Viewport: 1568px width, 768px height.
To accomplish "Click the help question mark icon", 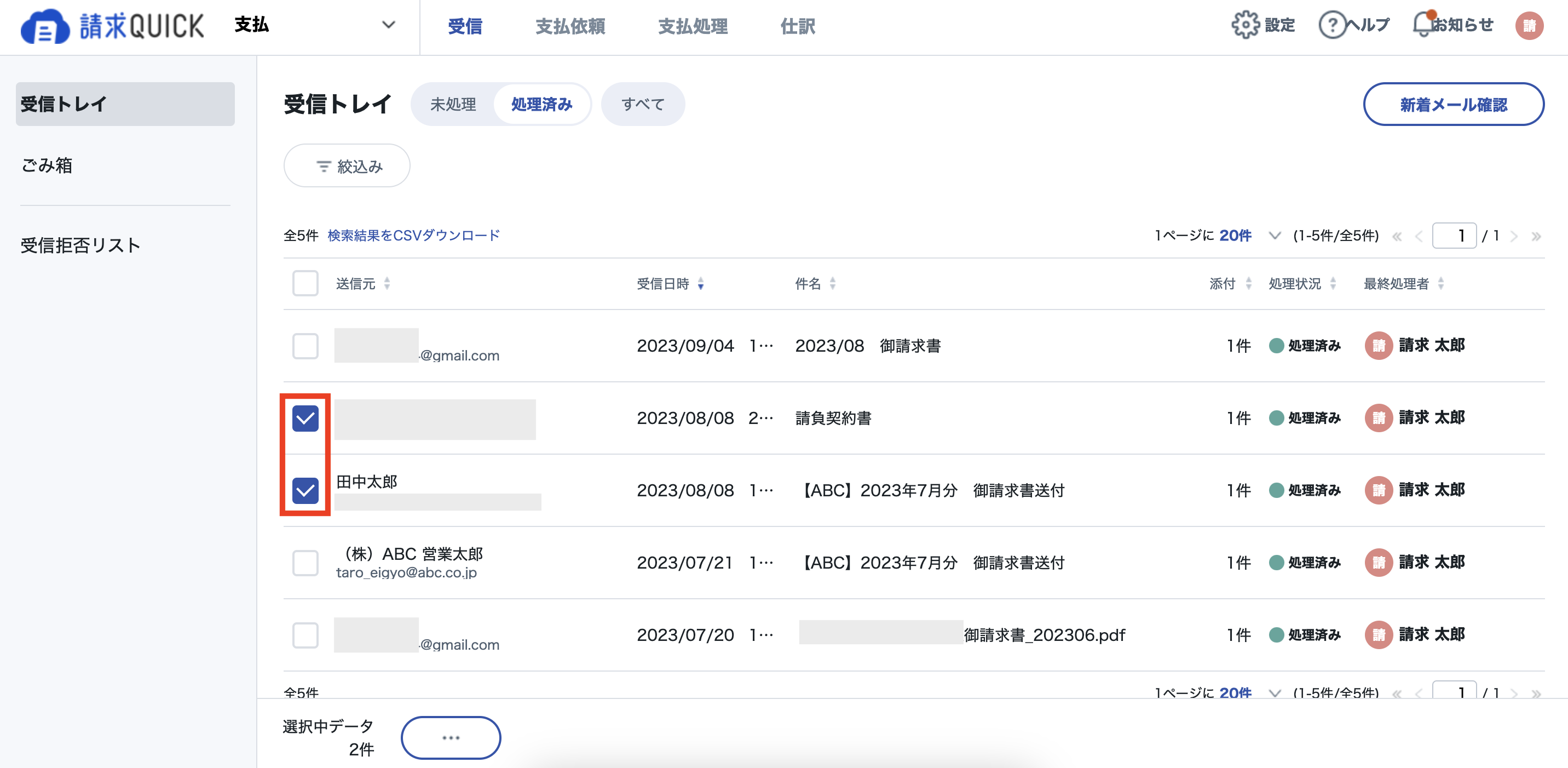I will [1332, 25].
